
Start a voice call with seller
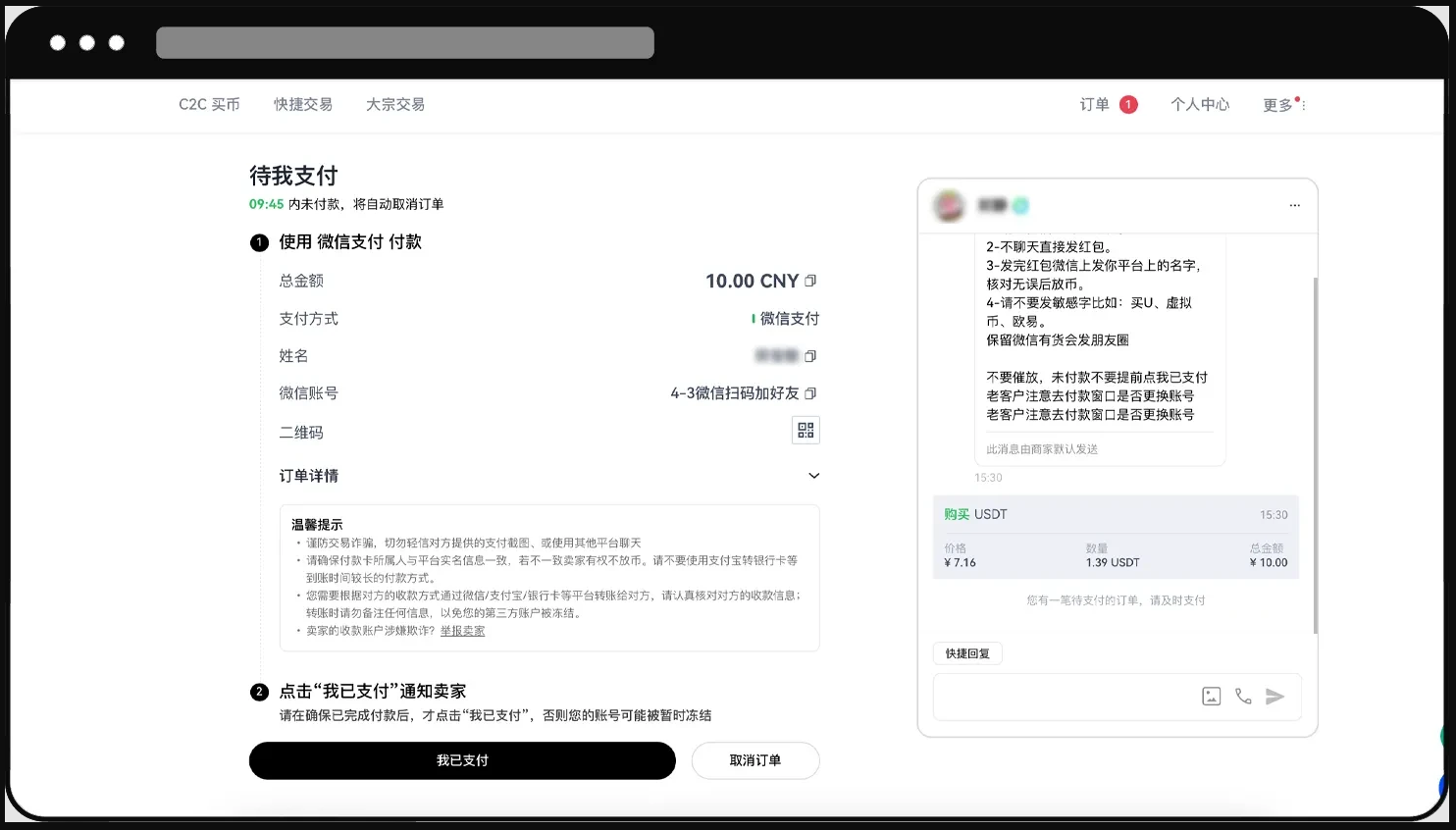click(1243, 697)
